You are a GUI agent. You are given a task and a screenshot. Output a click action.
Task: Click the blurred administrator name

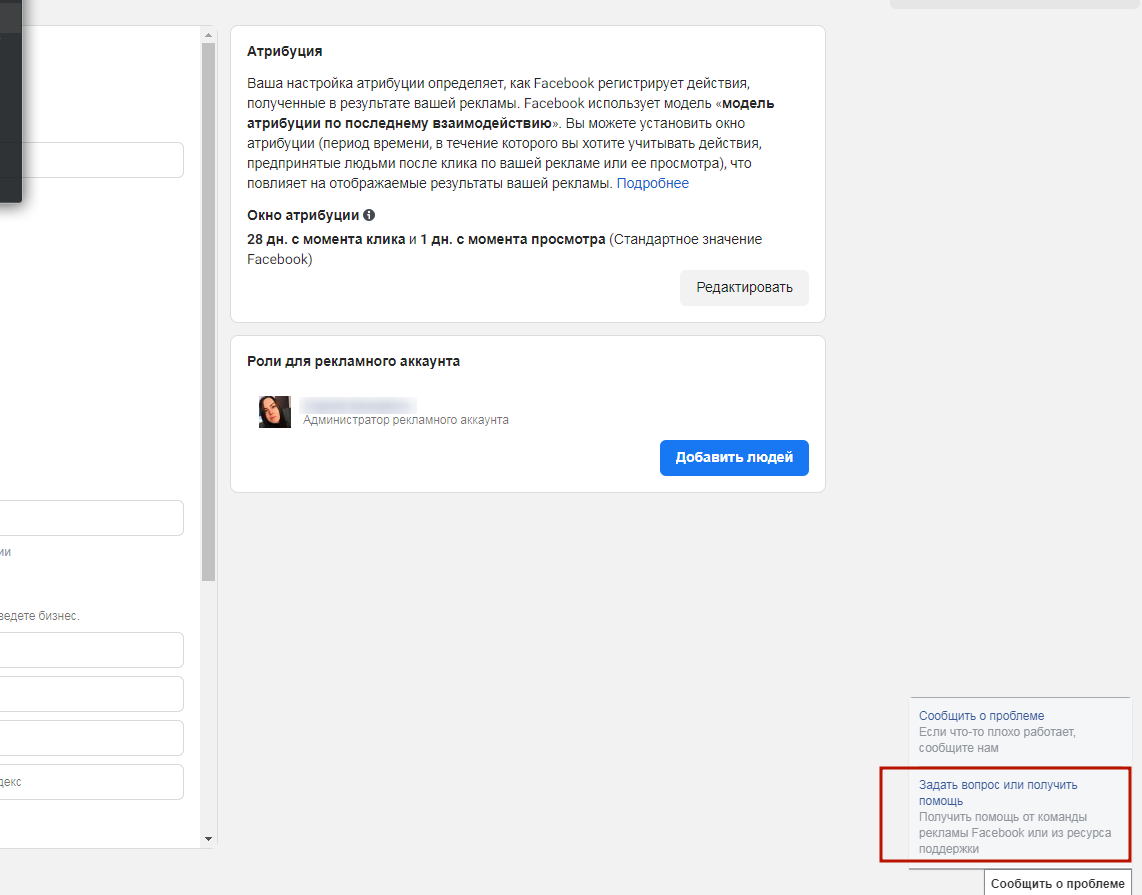pos(358,404)
